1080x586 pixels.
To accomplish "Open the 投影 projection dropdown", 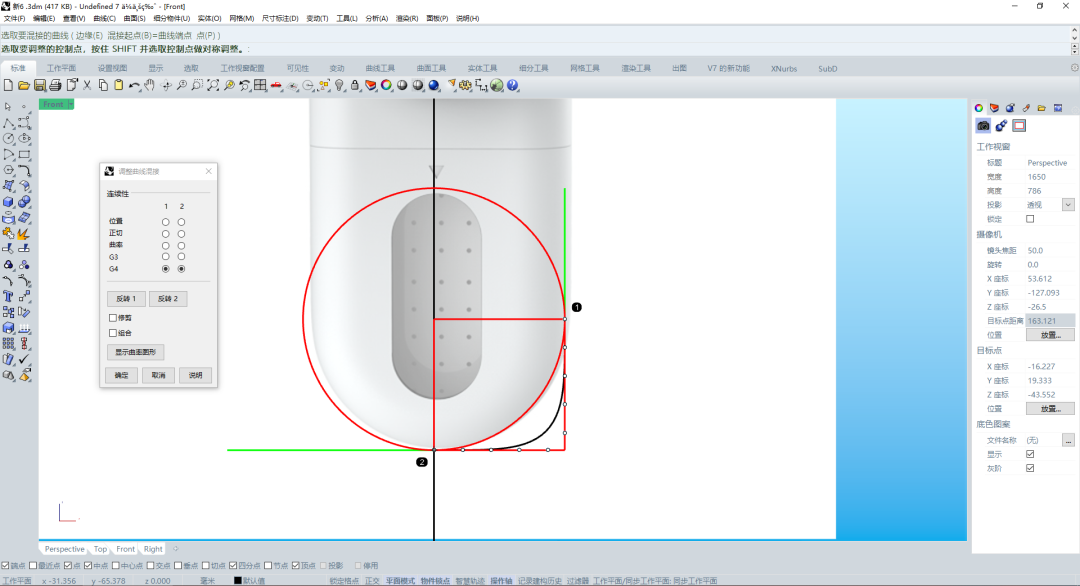I will 1067,205.
